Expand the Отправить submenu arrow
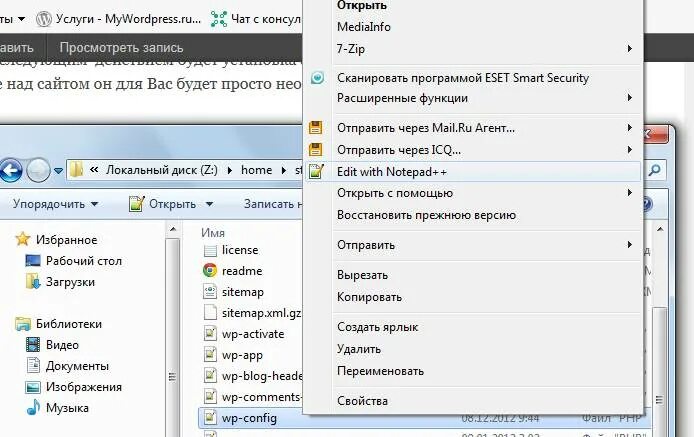694x437 pixels. tap(629, 244)
